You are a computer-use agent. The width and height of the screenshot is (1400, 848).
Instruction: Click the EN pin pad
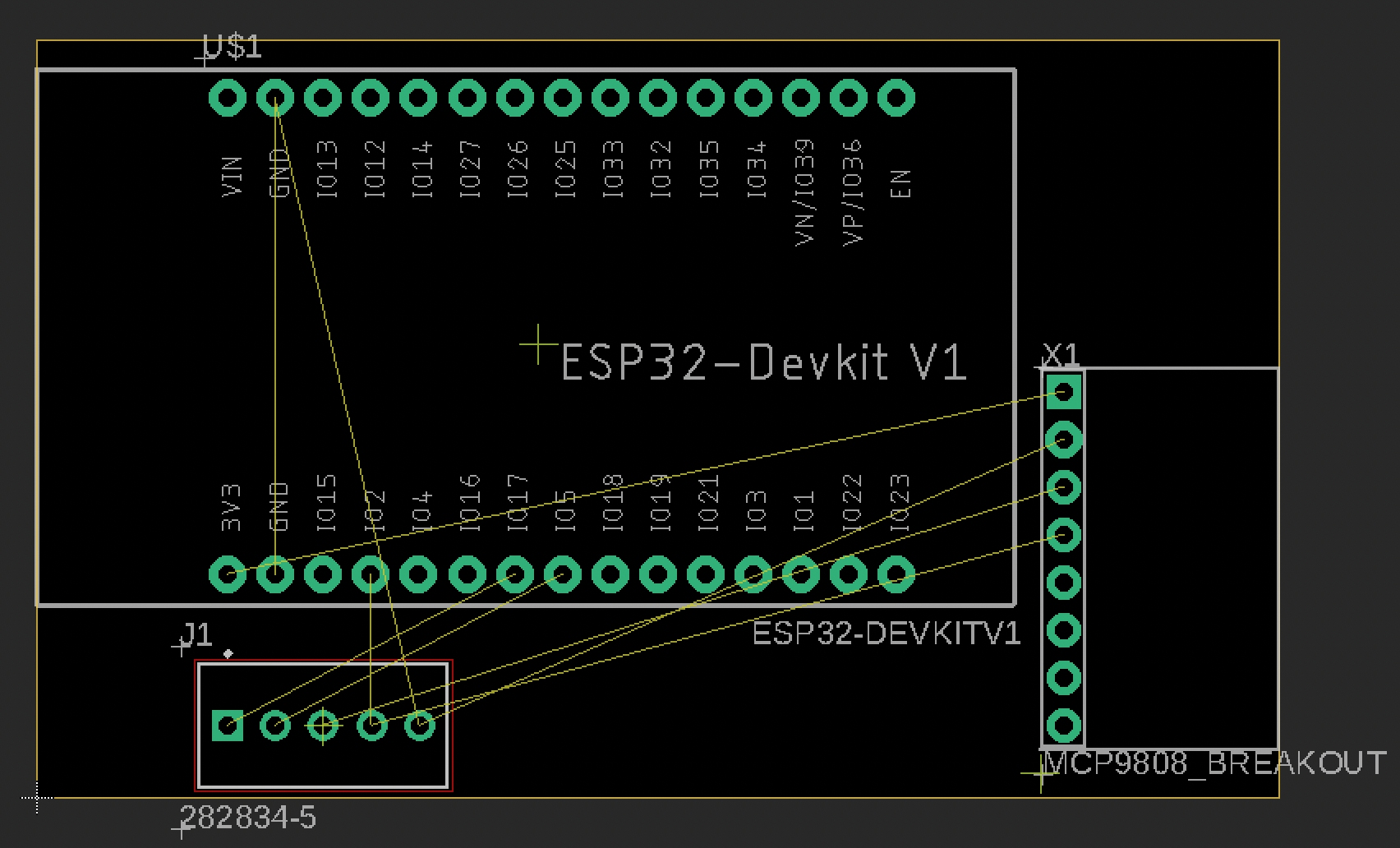click(896, 99)
